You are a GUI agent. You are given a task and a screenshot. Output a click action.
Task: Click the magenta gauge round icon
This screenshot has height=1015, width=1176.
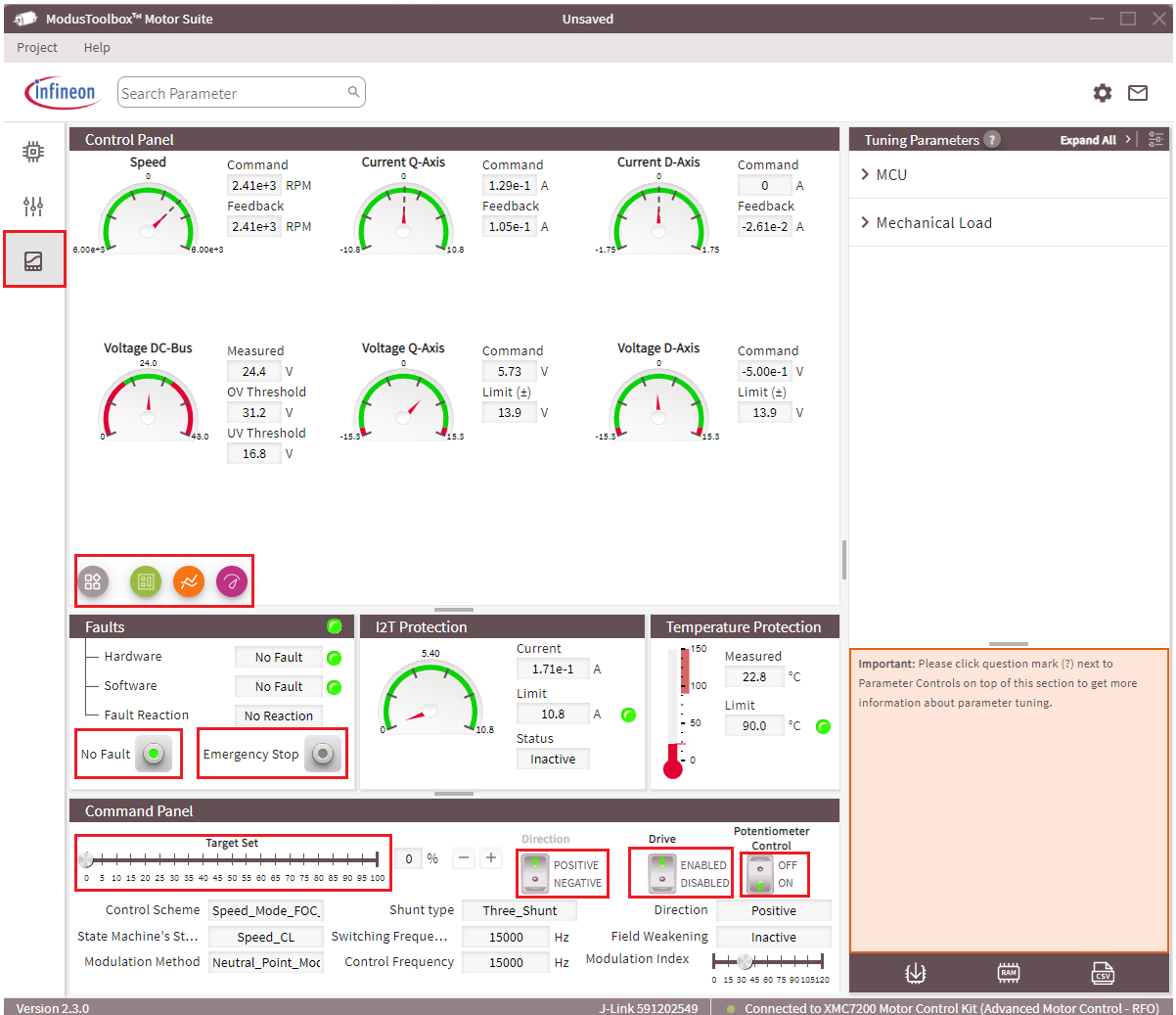[x=232, y=582]
